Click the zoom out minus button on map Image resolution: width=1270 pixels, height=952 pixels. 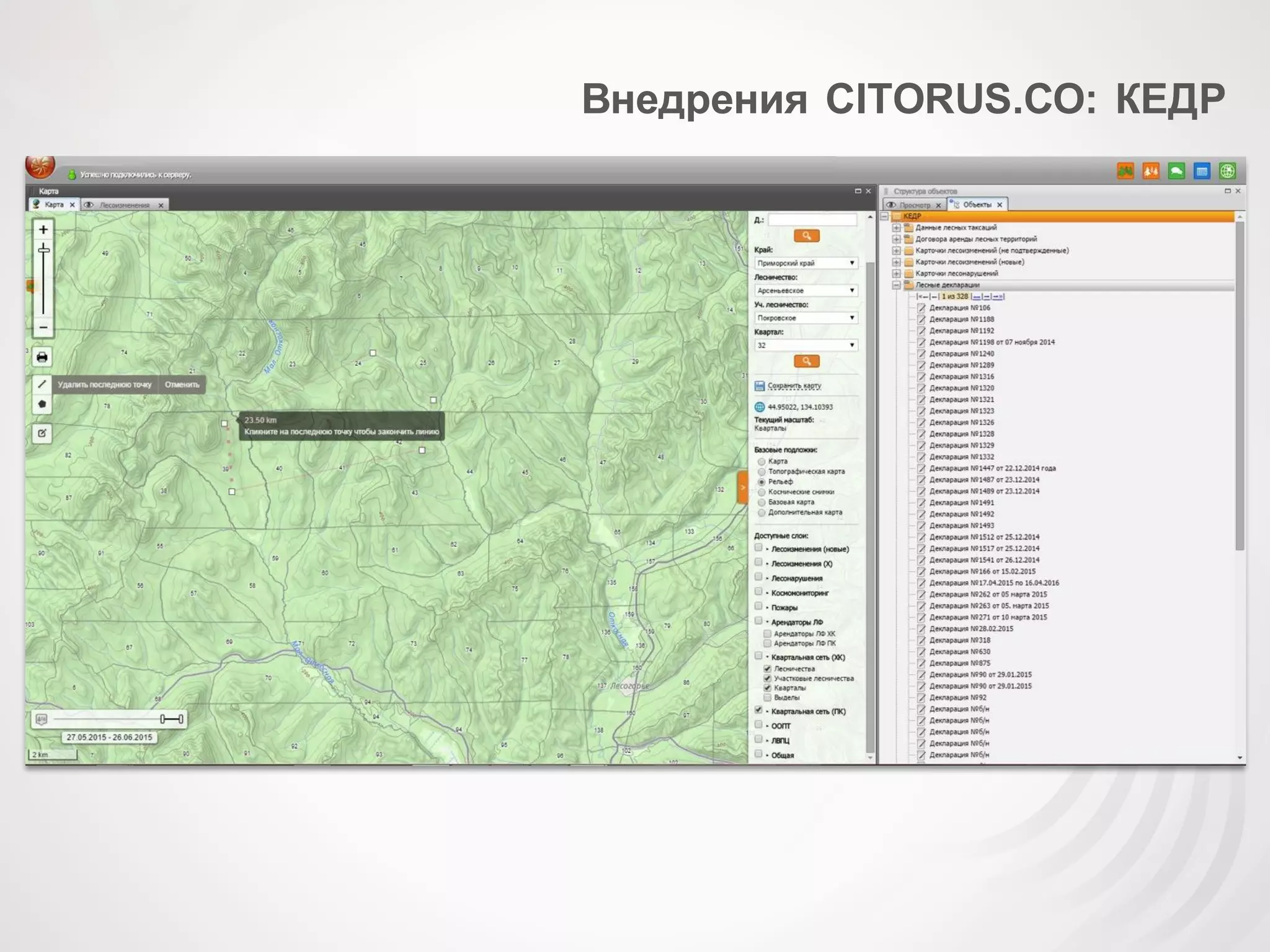click(x=43, y=328)
